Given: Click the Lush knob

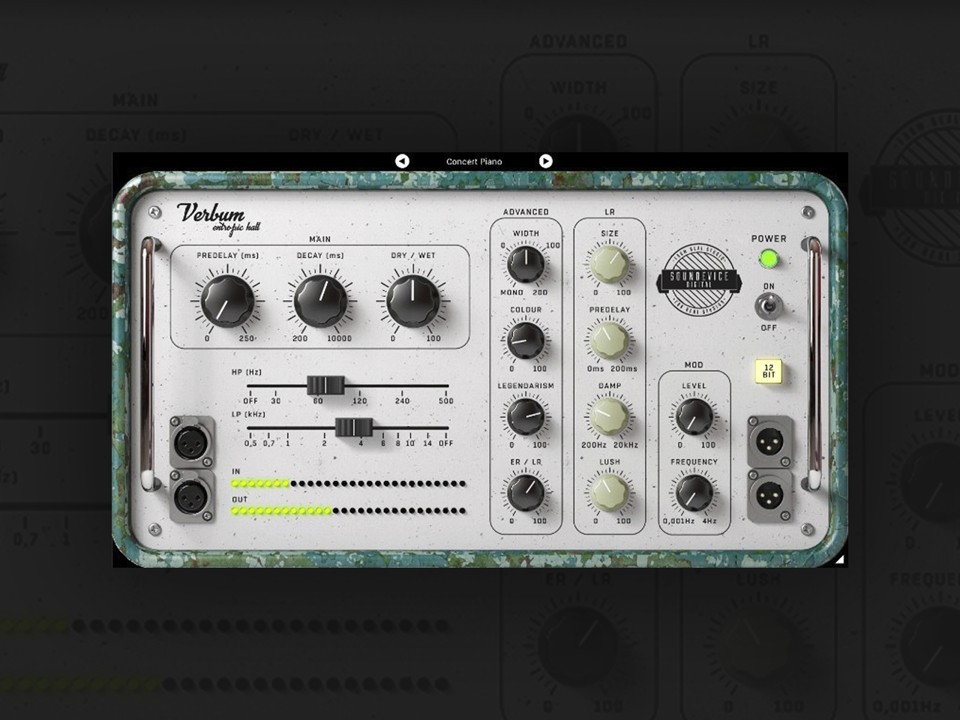Looking at the screenshot, I should coord(610,492).
